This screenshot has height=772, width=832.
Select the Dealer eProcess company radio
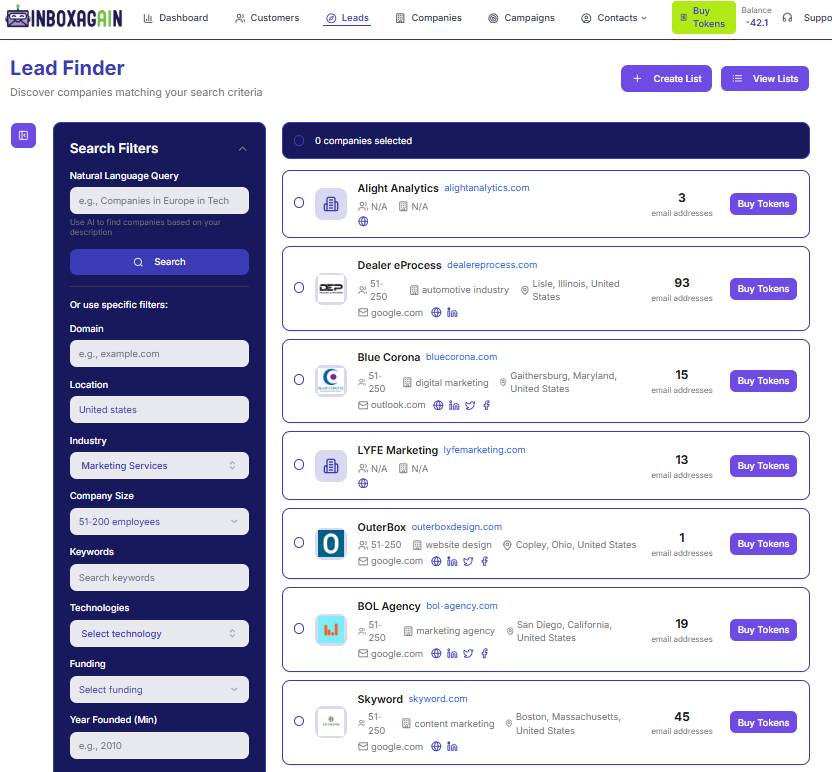(x=299, y=288)
